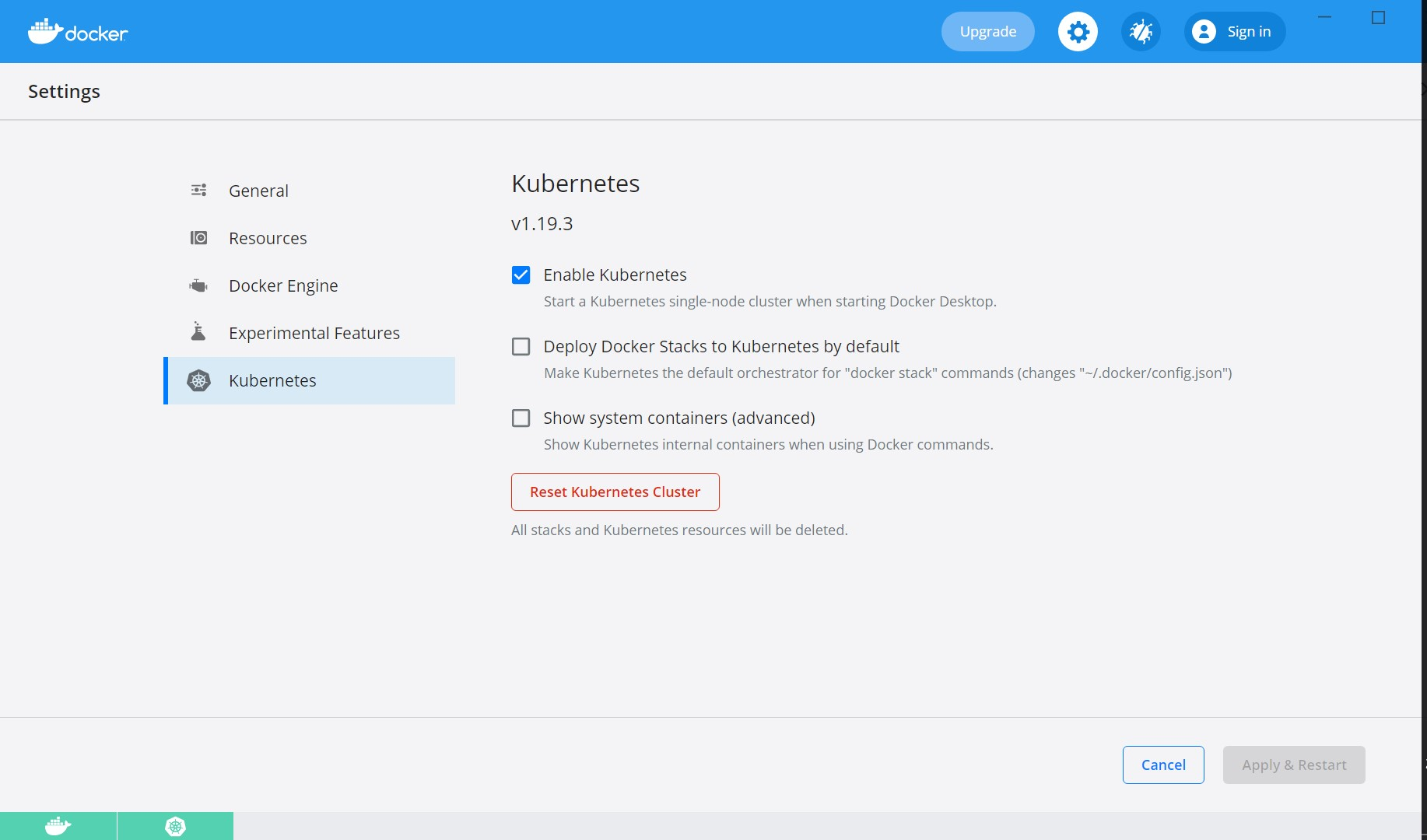Click the Kubernetes status icon at bottom
Screen dimensions: 1427x840
[x=175, y=826]
